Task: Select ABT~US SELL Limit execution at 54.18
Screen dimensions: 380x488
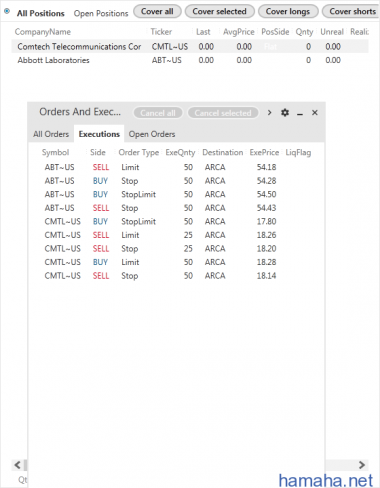Action: [x=176, y=167]
